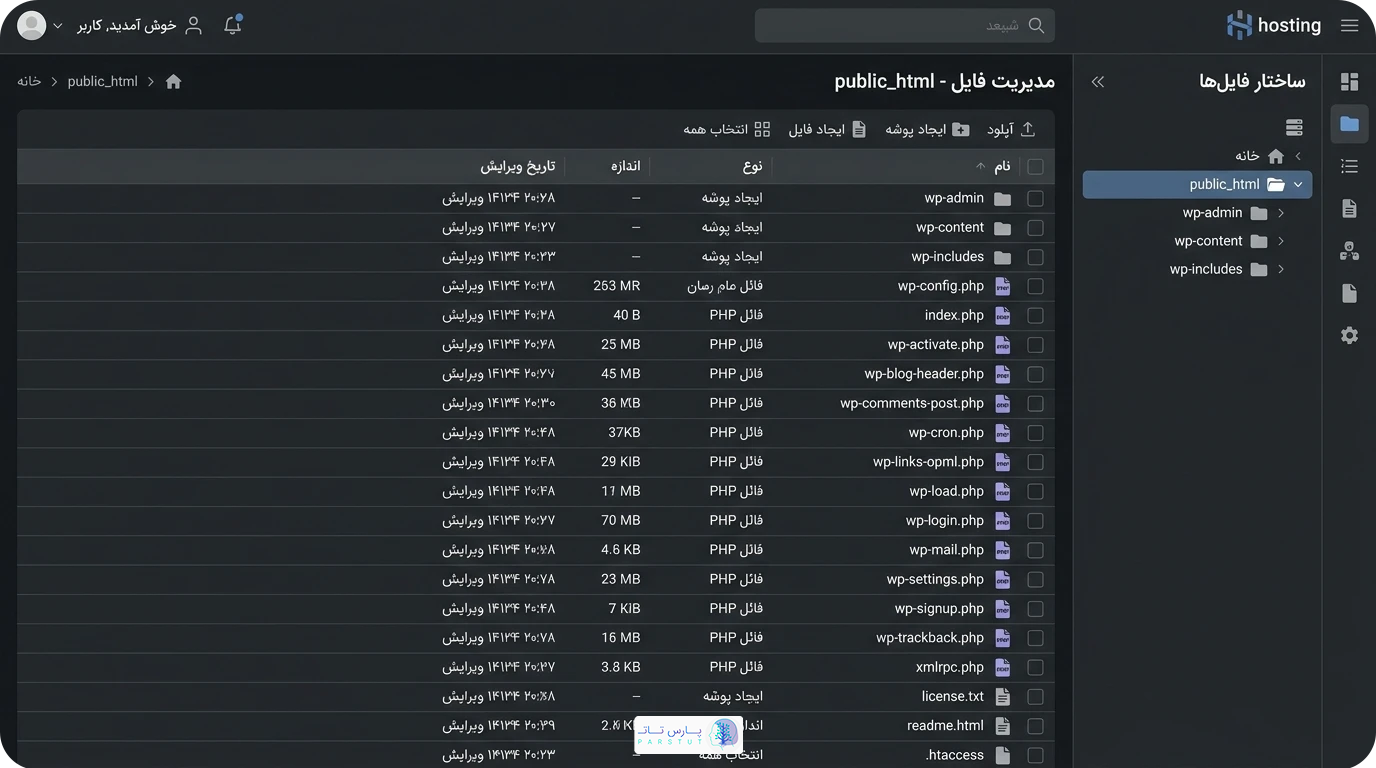1376x768 pixels.
Task: Click انتخاب همه in the toolbar above the table
Action: tap(727, 130)
